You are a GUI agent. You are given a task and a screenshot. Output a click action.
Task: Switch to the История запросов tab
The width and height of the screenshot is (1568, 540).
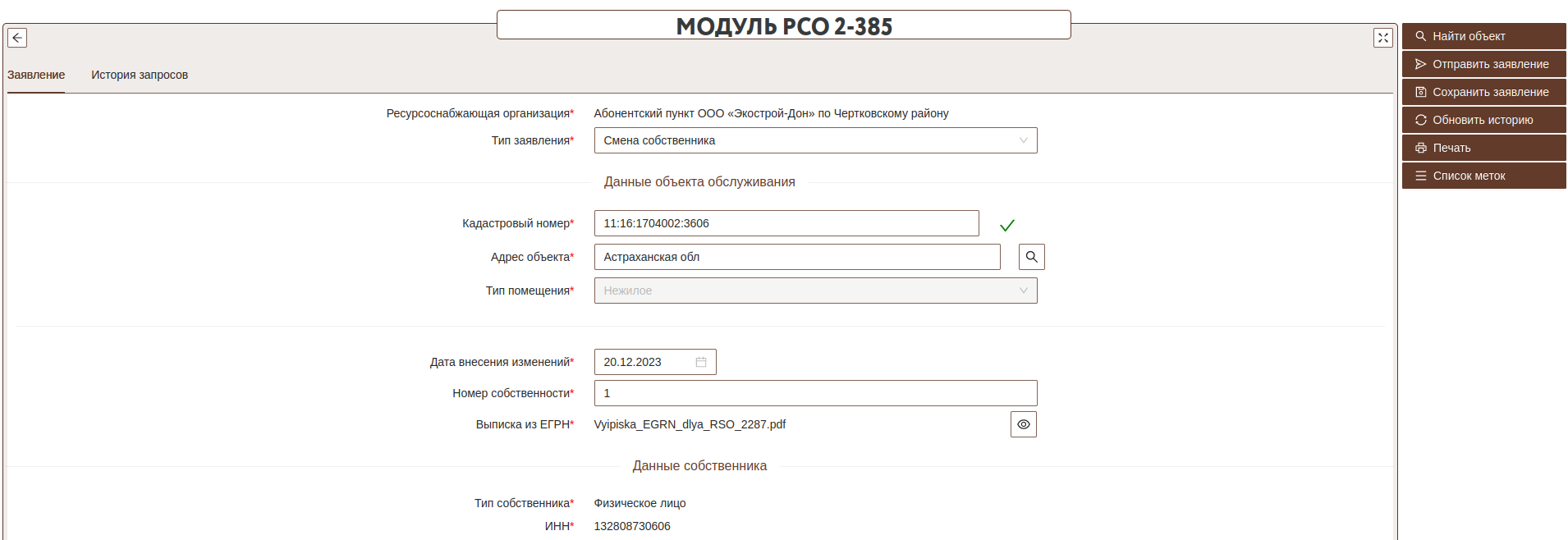[140, 75]
